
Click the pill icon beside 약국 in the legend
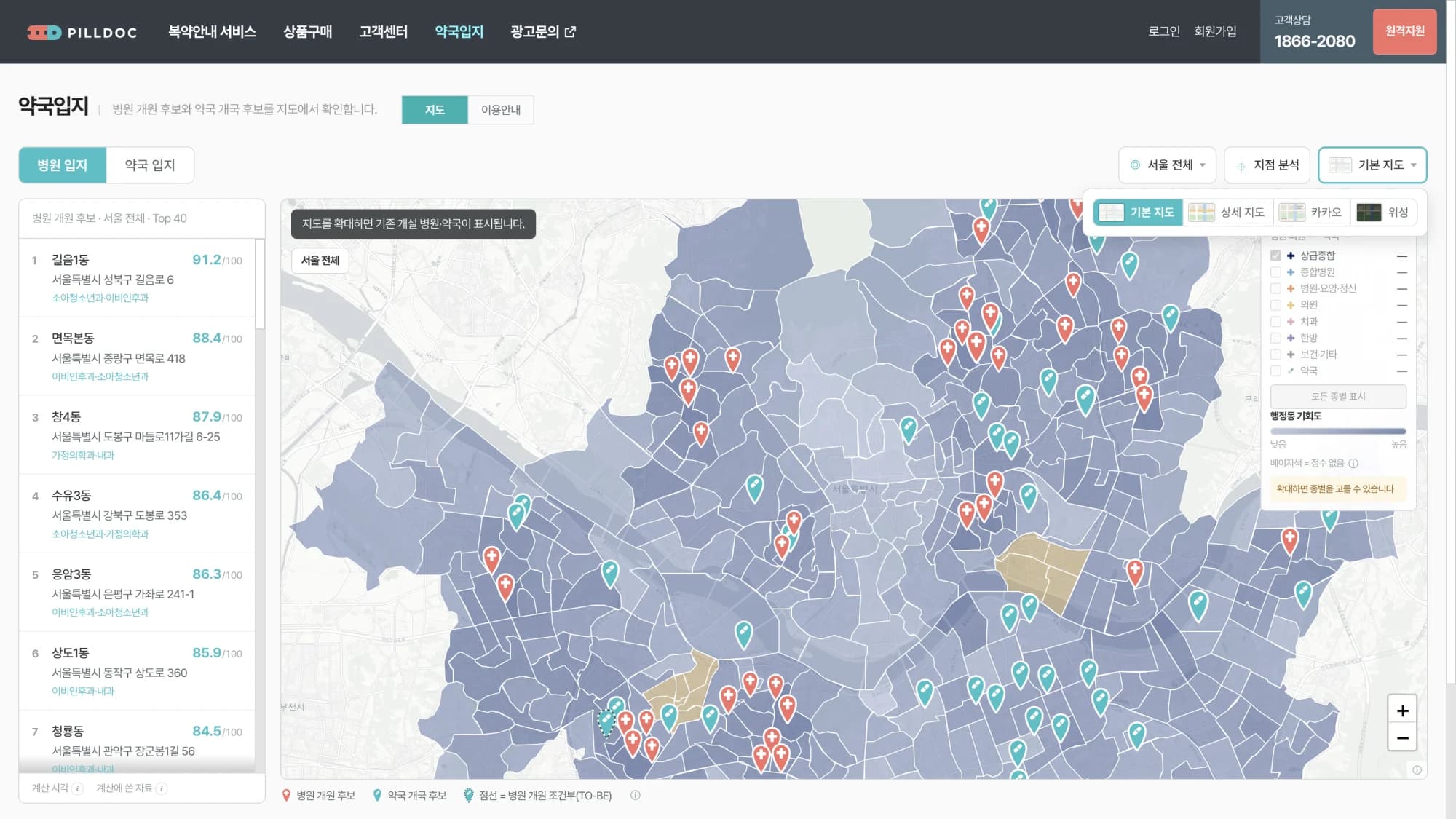1291,371
